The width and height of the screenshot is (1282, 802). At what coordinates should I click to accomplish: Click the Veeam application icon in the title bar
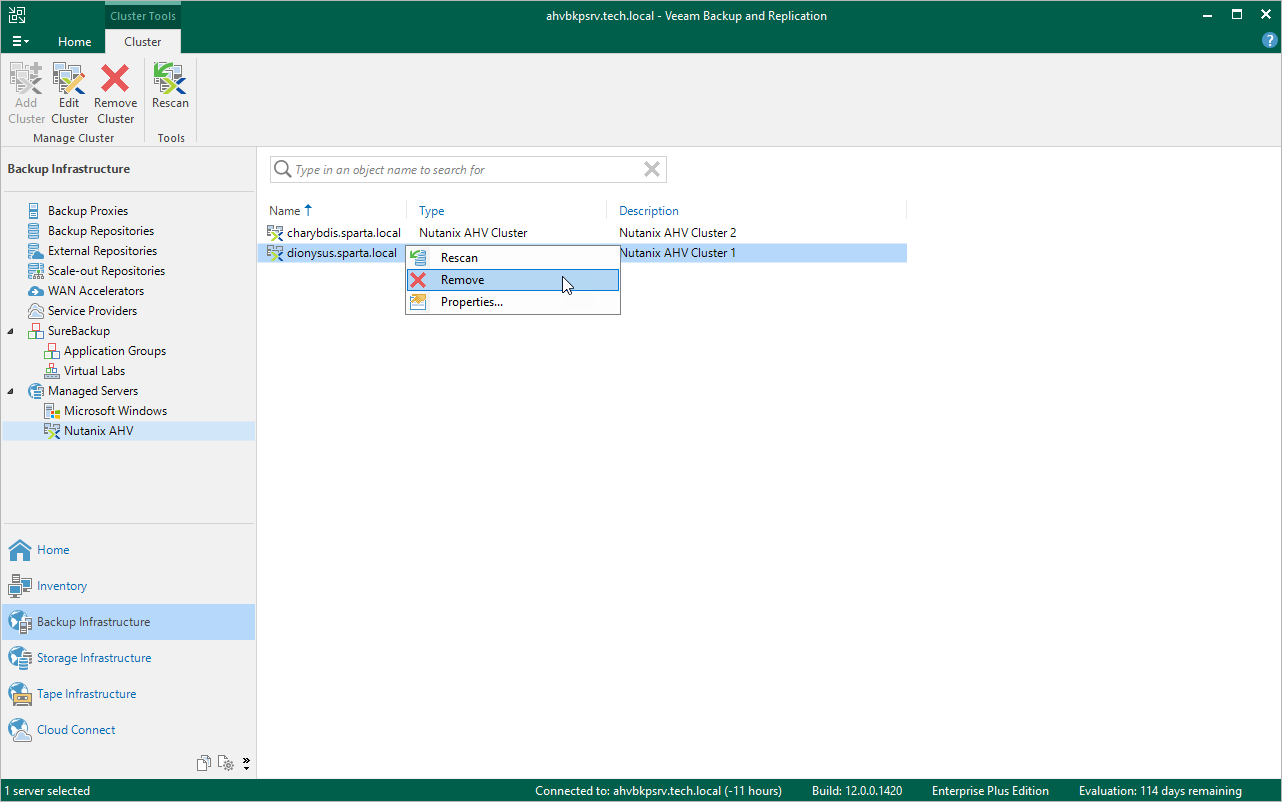click(x=18, y=15)
